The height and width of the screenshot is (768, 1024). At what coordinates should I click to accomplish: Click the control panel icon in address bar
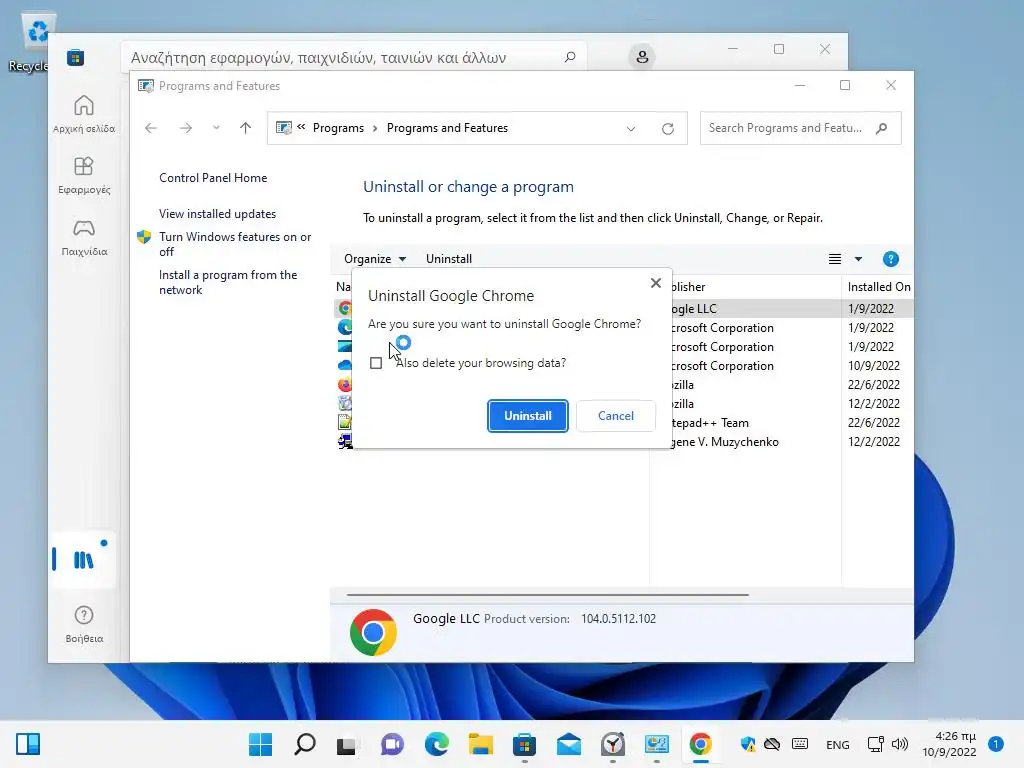283,128
